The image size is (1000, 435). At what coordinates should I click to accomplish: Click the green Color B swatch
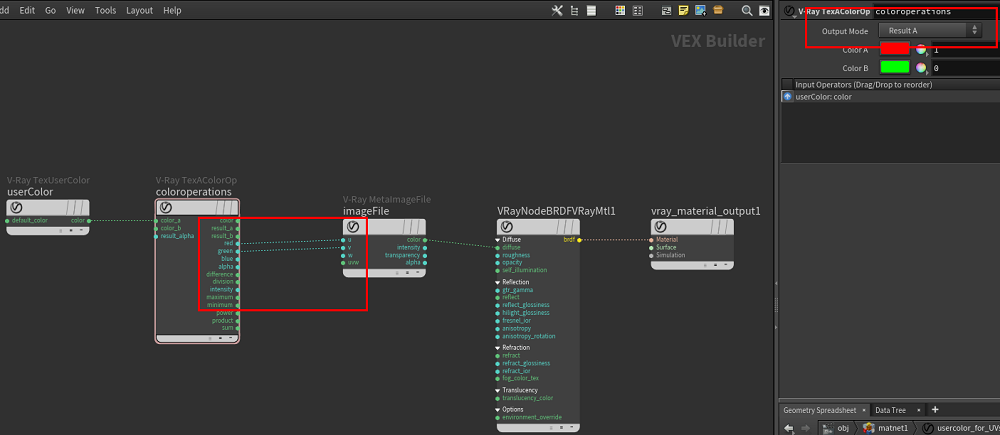[894, 68]
